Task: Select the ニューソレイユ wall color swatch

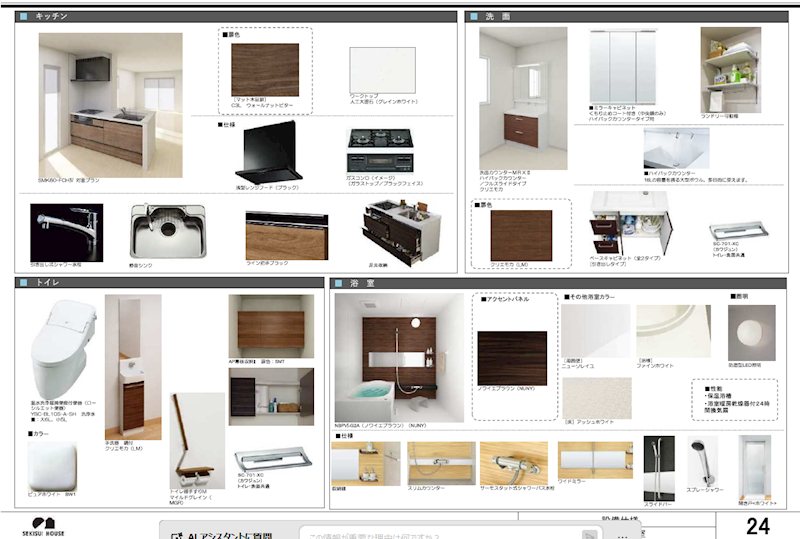Action: click(596, 331)
